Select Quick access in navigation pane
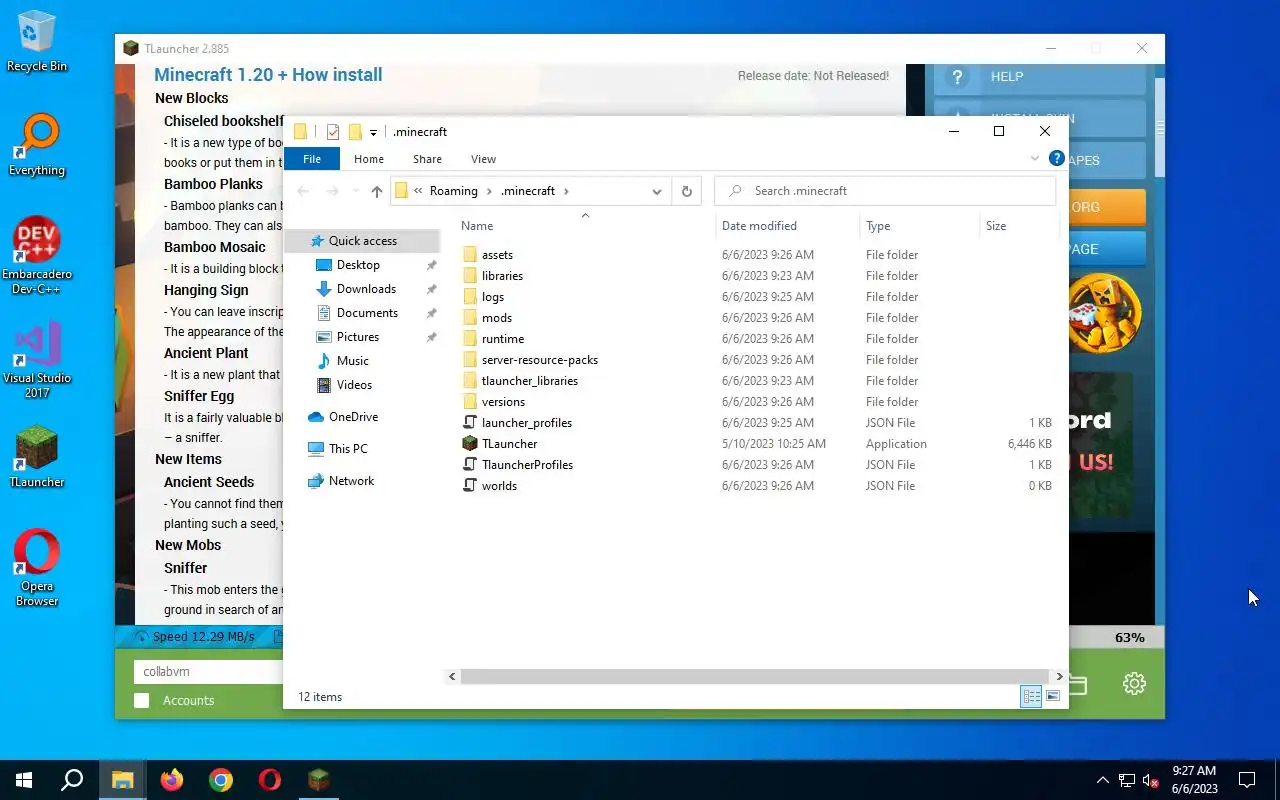This screenshot has height=800, width=1280. click(x=362, y=241)
